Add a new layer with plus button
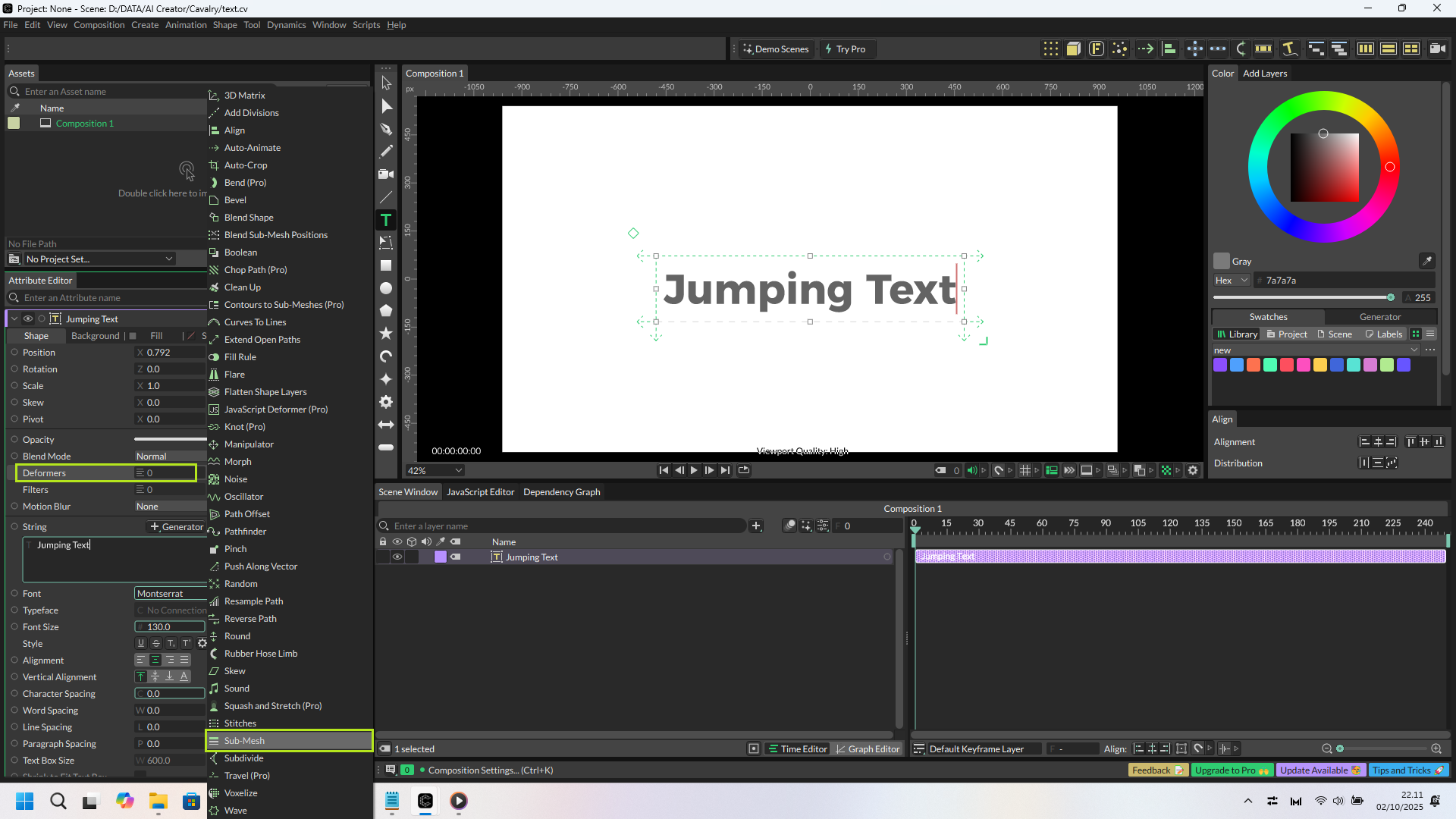This screenshot has width=1456, height=819. click(x=756, y=526)
